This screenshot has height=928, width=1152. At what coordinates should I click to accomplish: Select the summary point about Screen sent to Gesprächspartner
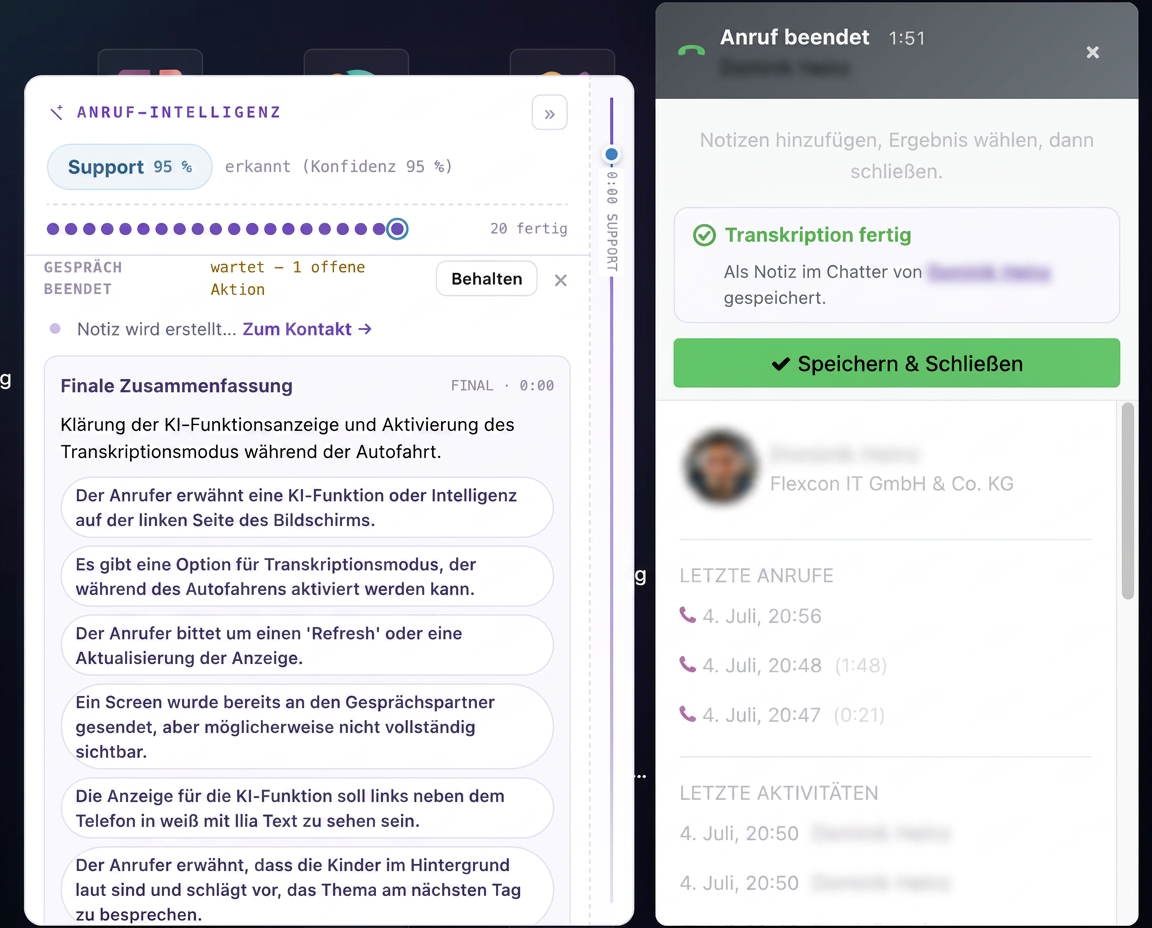307,727
